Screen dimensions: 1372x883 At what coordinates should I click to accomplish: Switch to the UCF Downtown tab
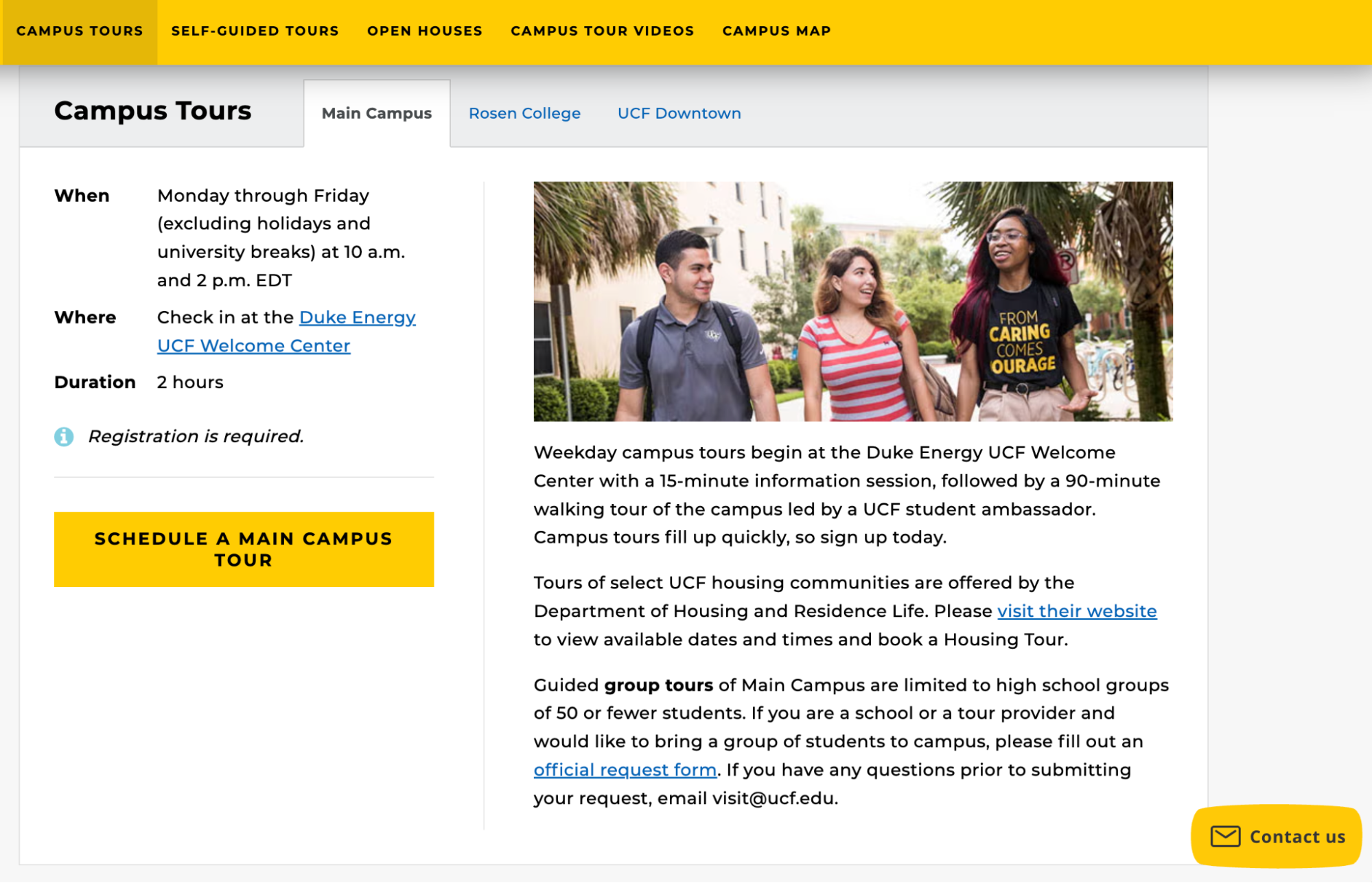point(679,113)
